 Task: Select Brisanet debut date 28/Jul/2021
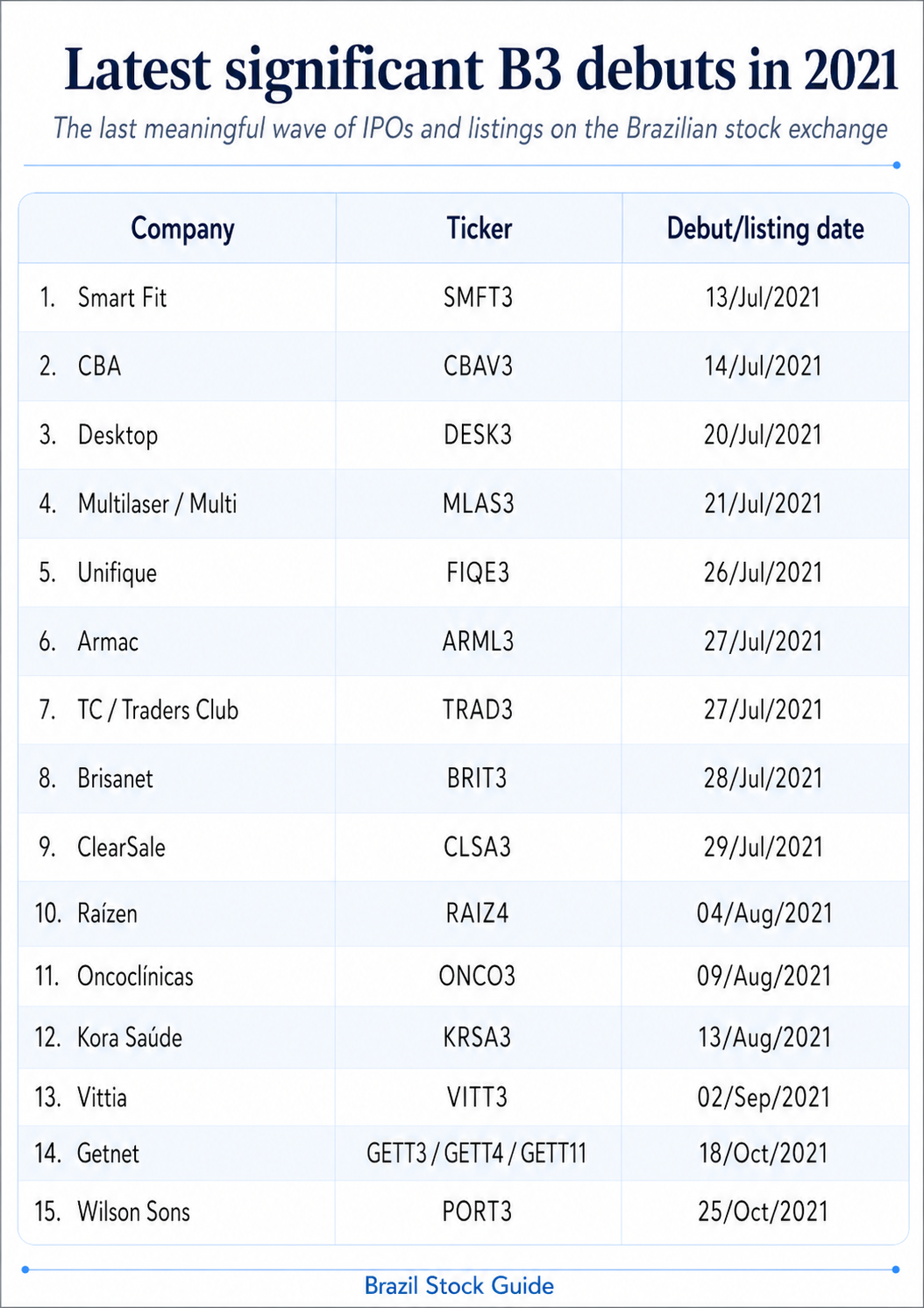click(763, 778)
